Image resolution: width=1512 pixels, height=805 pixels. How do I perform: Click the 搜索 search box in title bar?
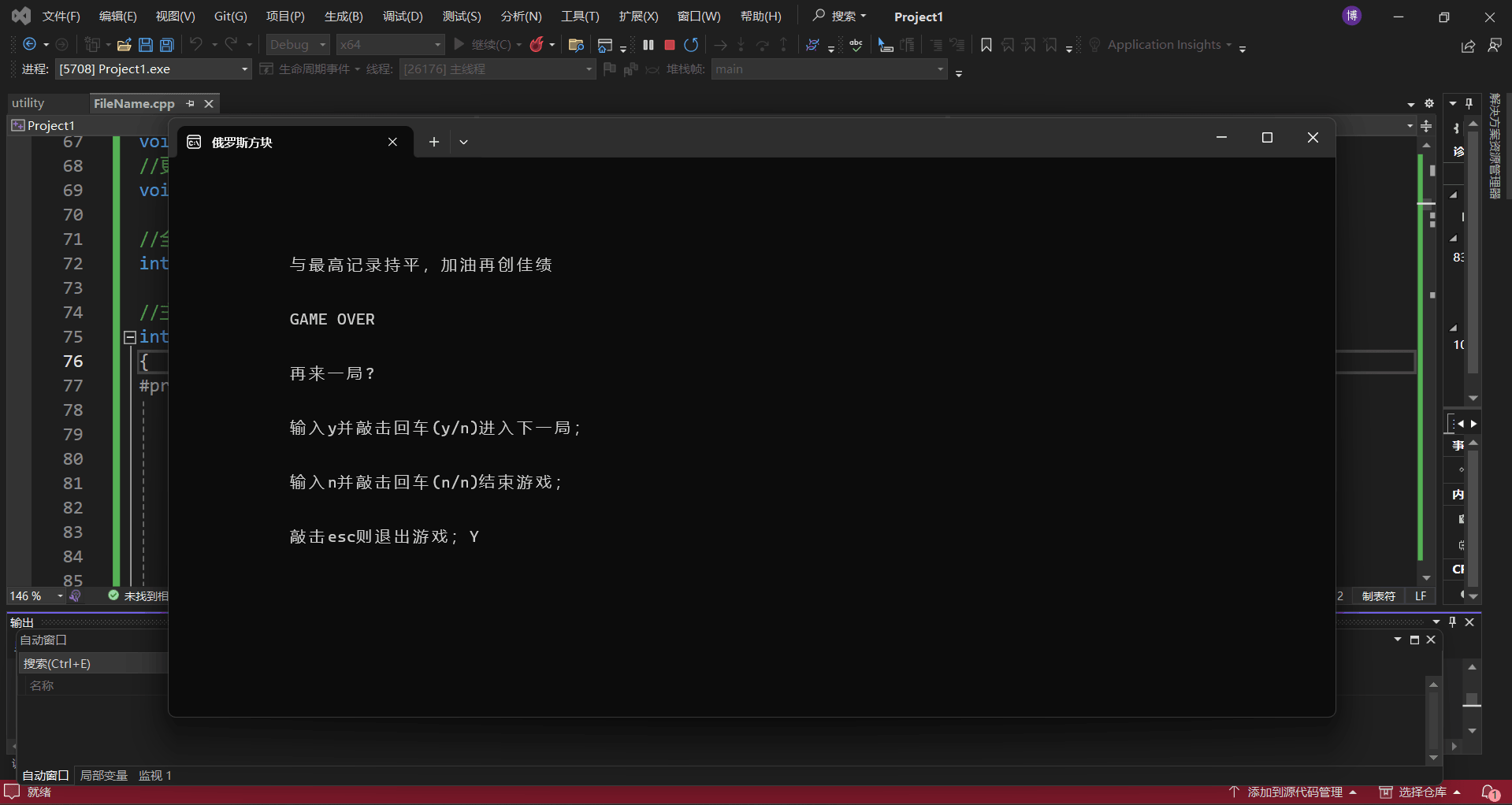(840, 16)
